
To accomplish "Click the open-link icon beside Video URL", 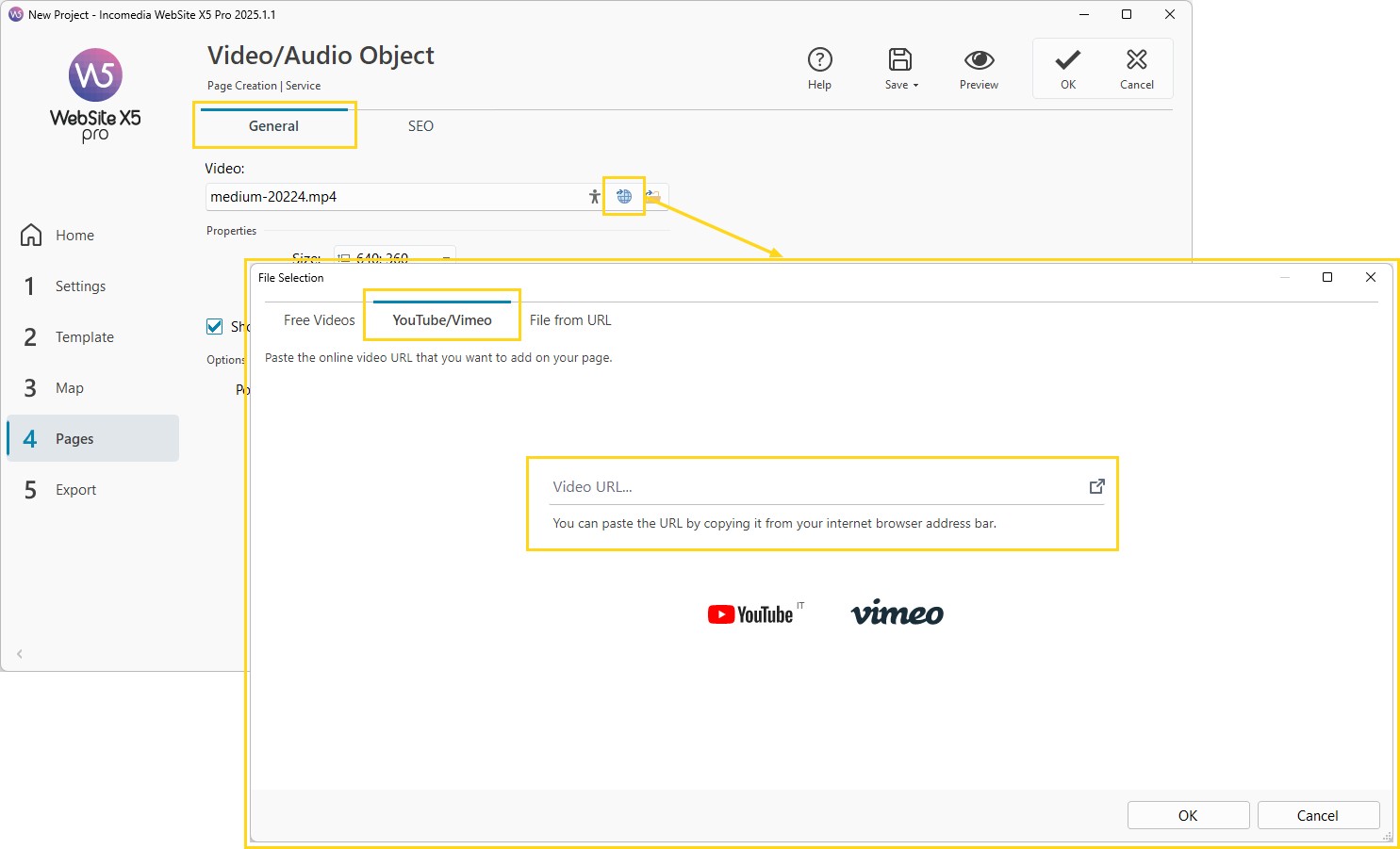I will point(1096,486).
